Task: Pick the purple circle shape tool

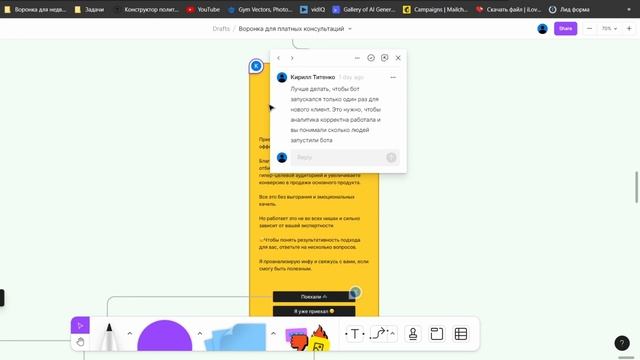Action: click(164, 336)
